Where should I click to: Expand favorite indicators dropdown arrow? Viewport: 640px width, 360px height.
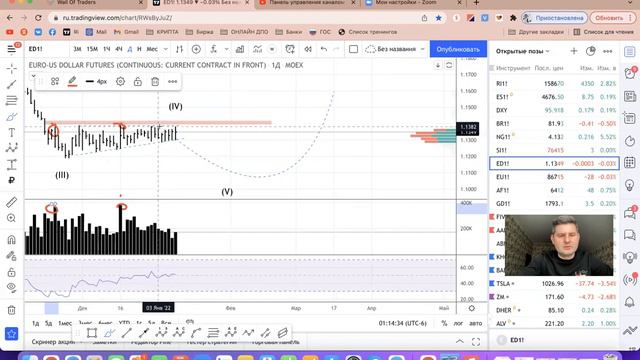click(227, 49)
